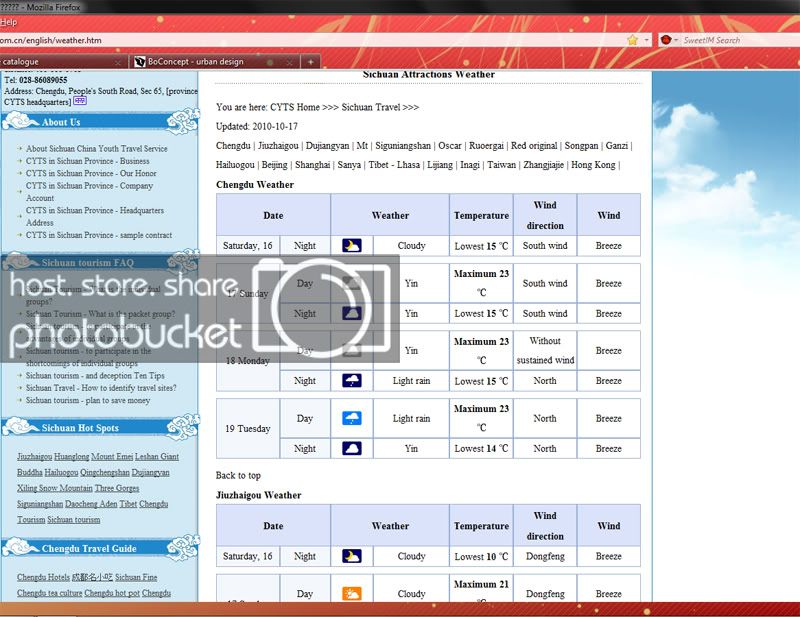
Task: Jump to Jiuzhaigou in the city list
Action: tap(278, 145)
